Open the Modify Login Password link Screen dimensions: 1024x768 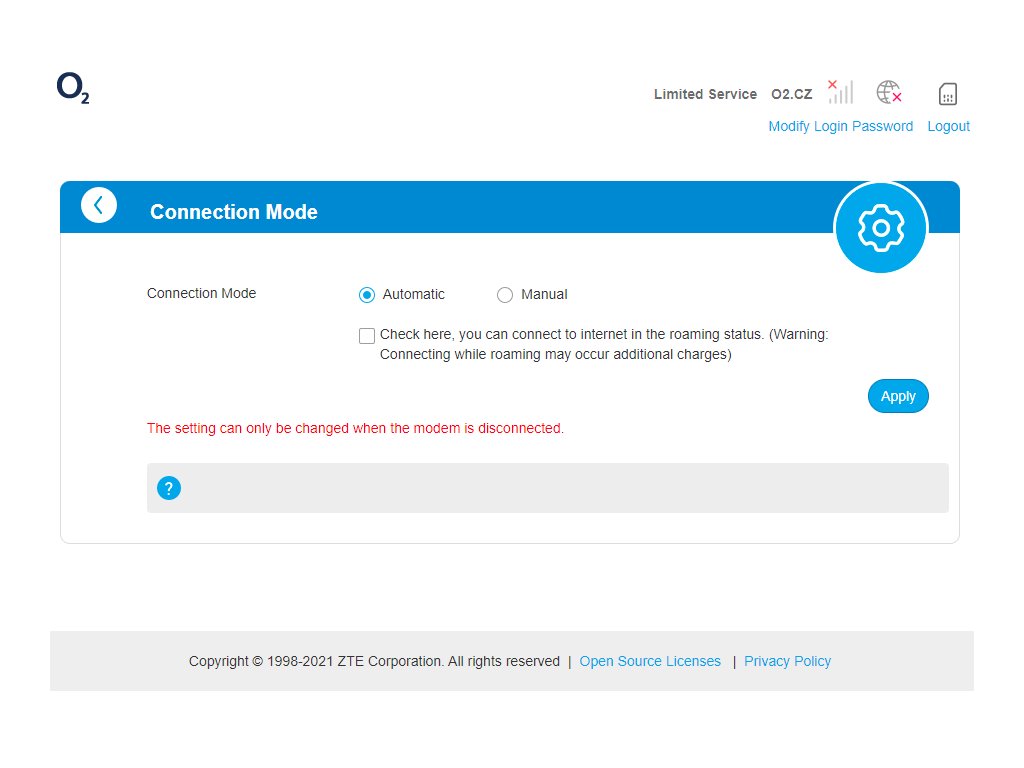point(840,126)
